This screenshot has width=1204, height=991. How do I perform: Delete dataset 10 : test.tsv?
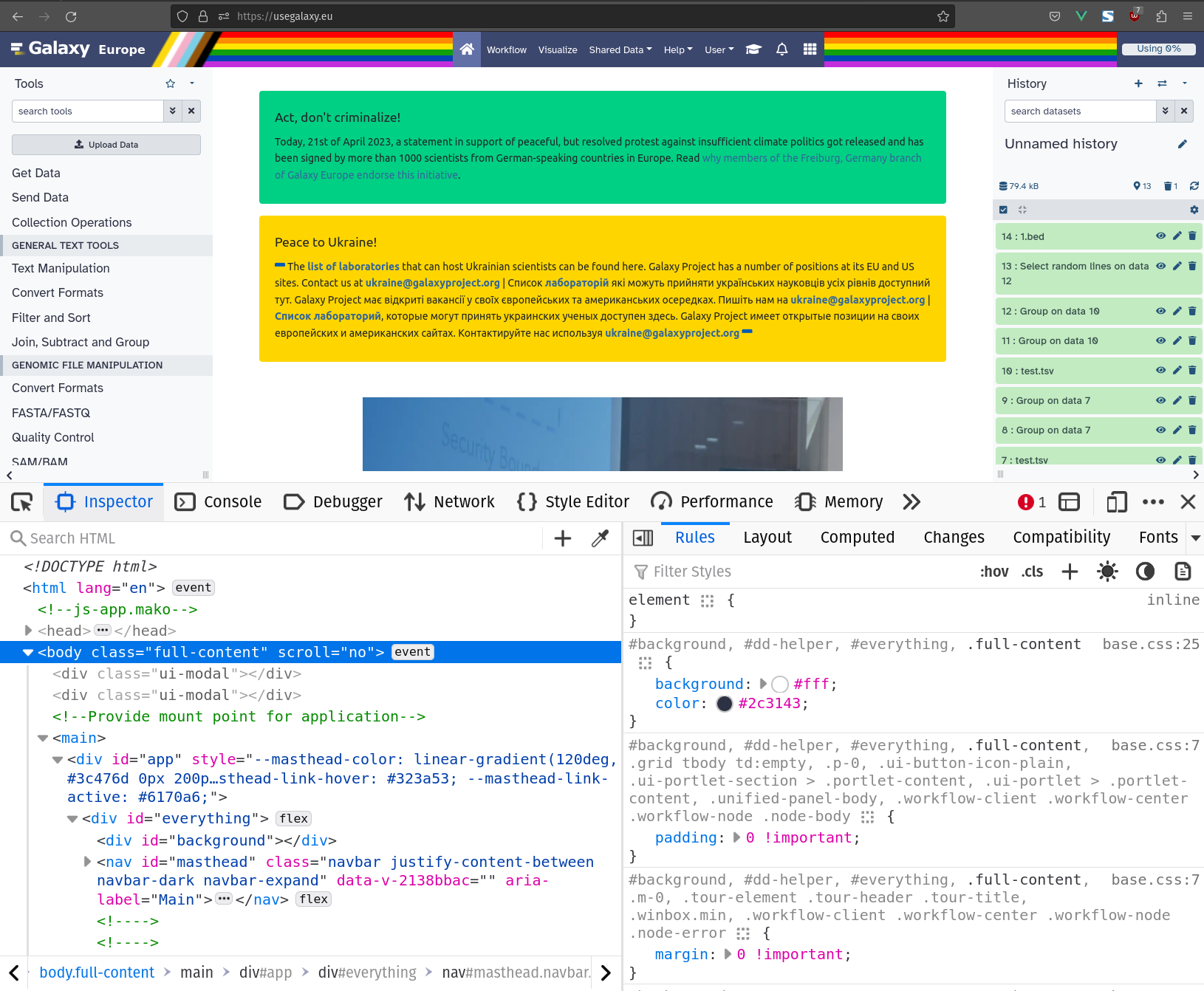pyautogui.click(x=1192, y=371)
